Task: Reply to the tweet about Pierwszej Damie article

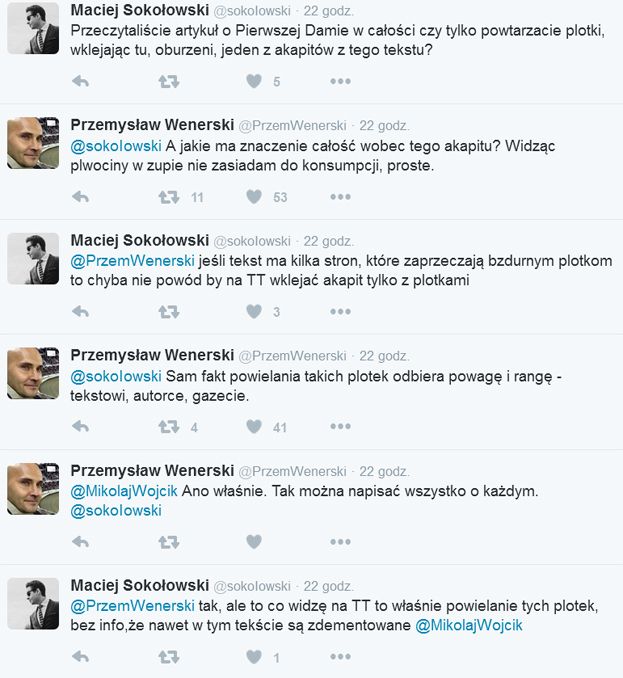Action: click(80, 81)
